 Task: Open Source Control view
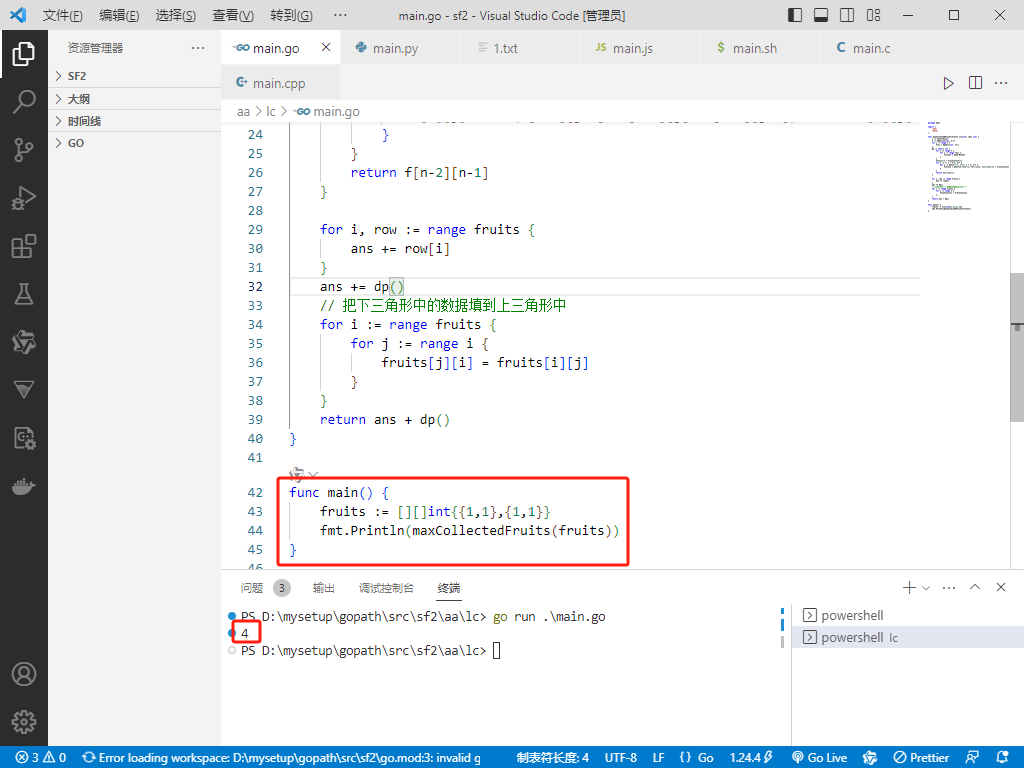[x=24, y=150]
